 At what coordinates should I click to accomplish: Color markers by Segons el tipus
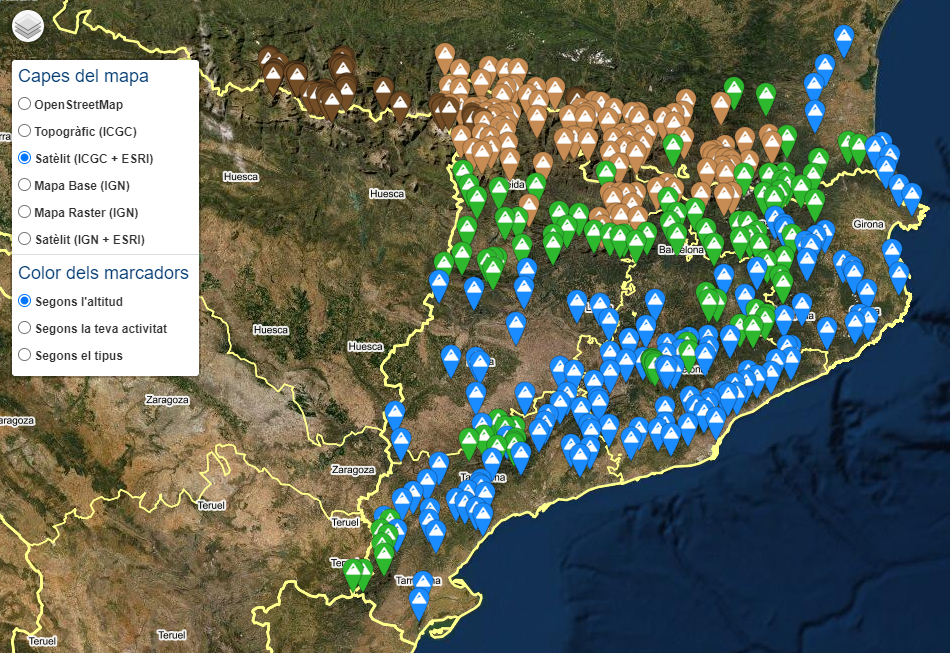(23, 354)
